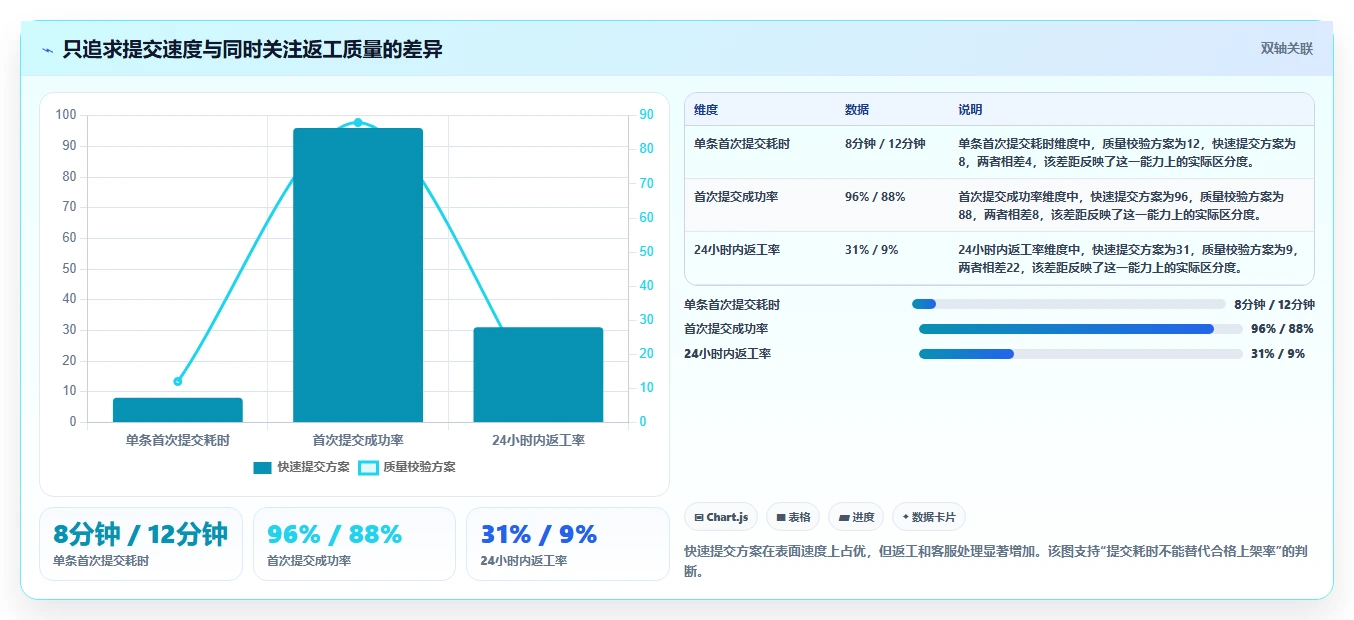Select the Chart.js tag
Screen dimensions: 1354x620
(x=721, y=517)
